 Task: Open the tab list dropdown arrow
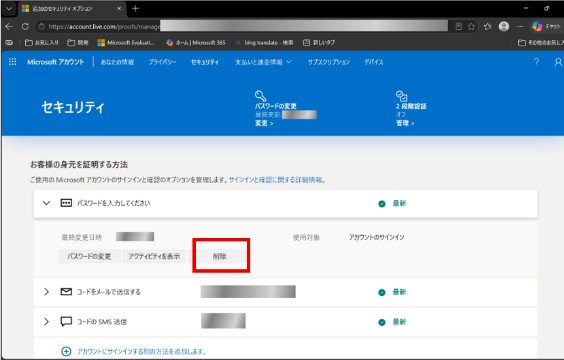pyautogui.click(x=9, y=8)
